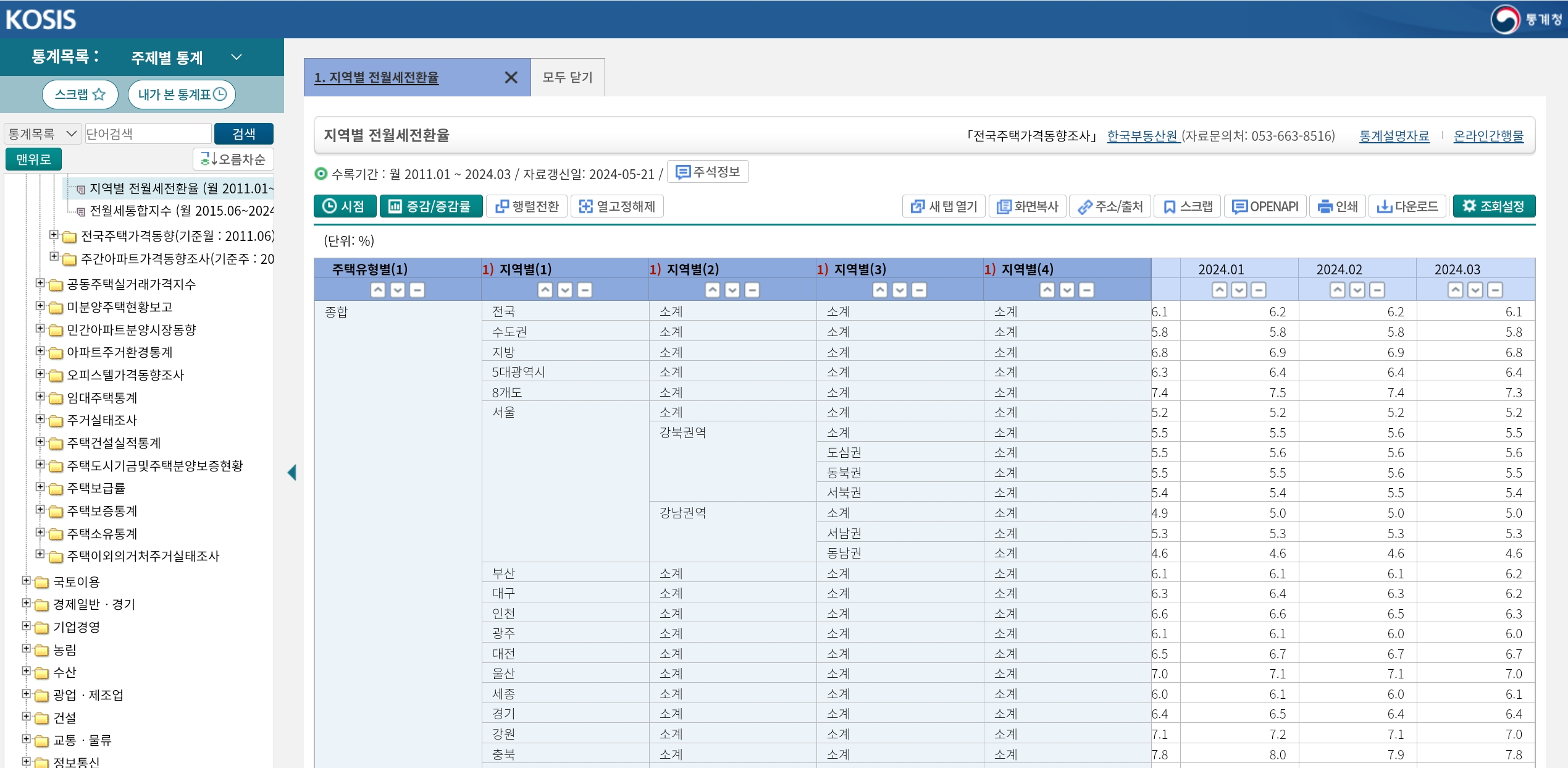Open the 통계목록 search type dropdown
This screenshot has height=768, width=1568.
pos(42,134)
